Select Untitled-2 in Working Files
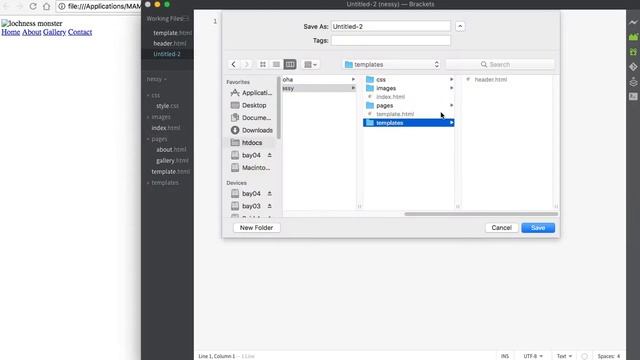 168,54
